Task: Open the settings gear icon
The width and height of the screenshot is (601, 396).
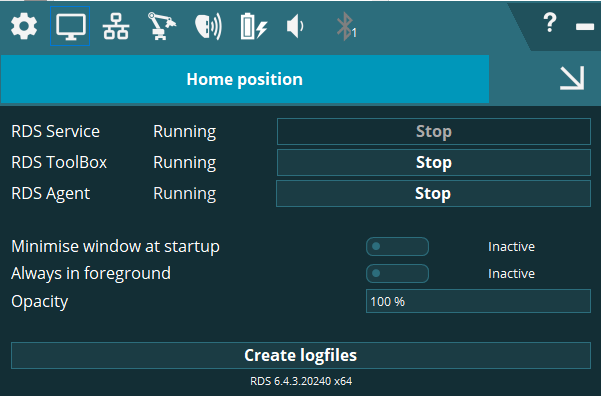Action: click(24, 26)
